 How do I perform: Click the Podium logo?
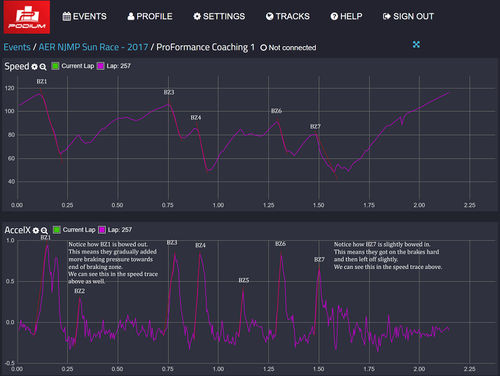pyautogui.click(x=27, y=17)
